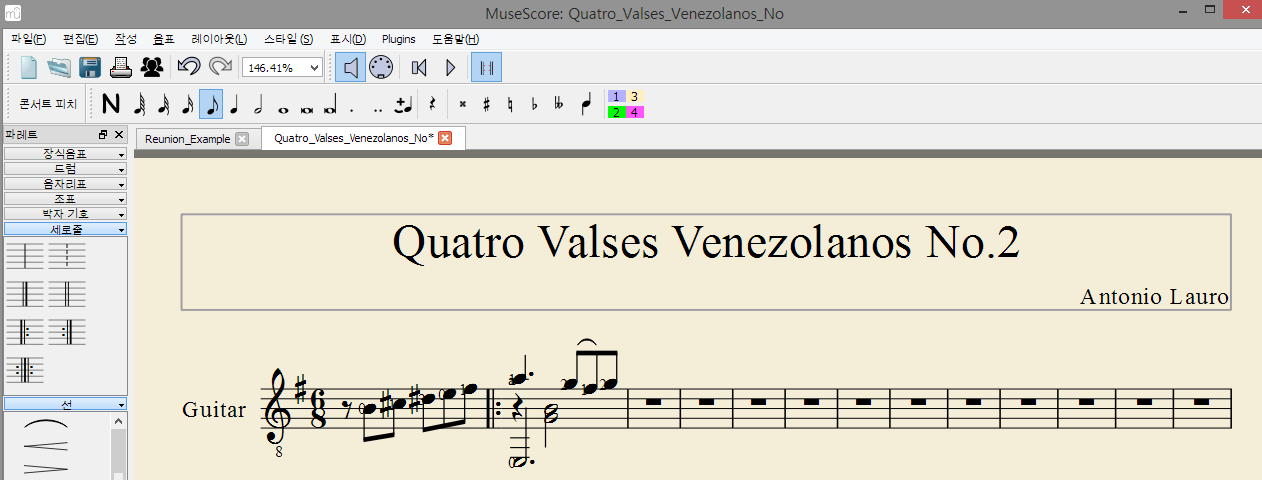This screenshot has width=1262, height=480.
Task: Click the 콘서트 피치 button
Action: pos(48,104)
